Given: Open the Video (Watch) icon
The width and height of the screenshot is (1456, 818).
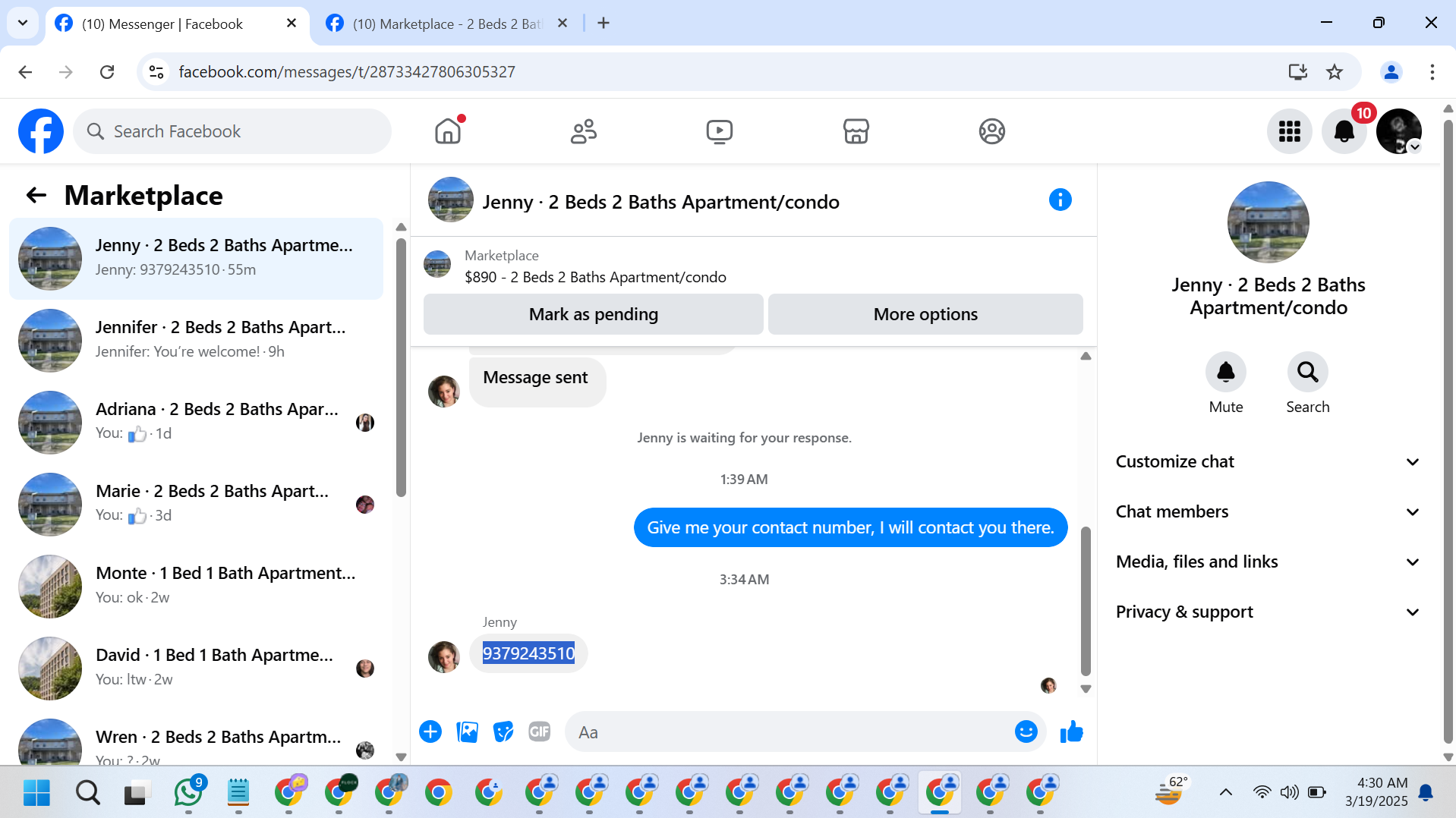Looking at the screenshot, I should 720,131.
